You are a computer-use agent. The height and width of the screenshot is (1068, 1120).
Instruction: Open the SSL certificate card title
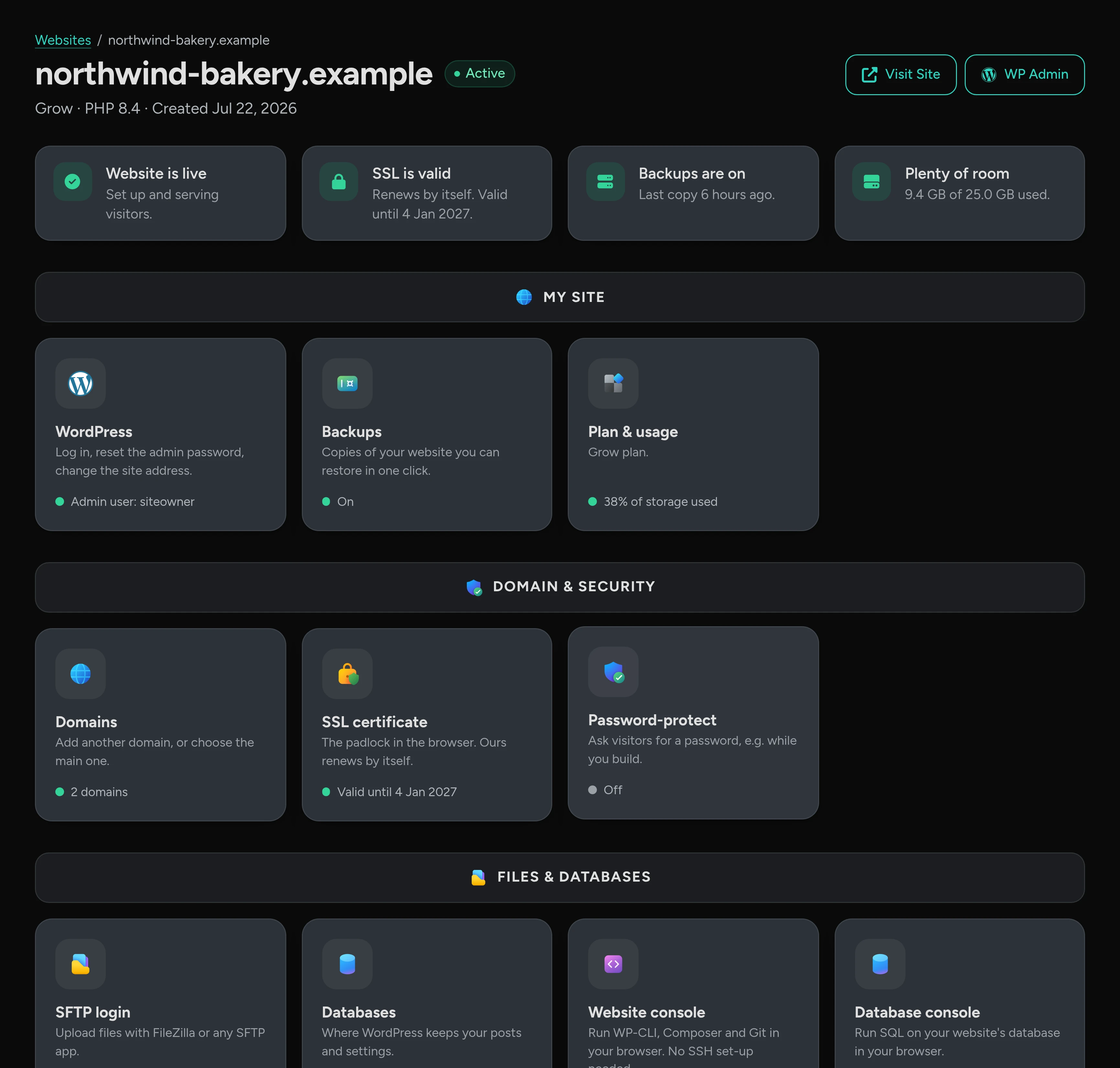(374, 722)
